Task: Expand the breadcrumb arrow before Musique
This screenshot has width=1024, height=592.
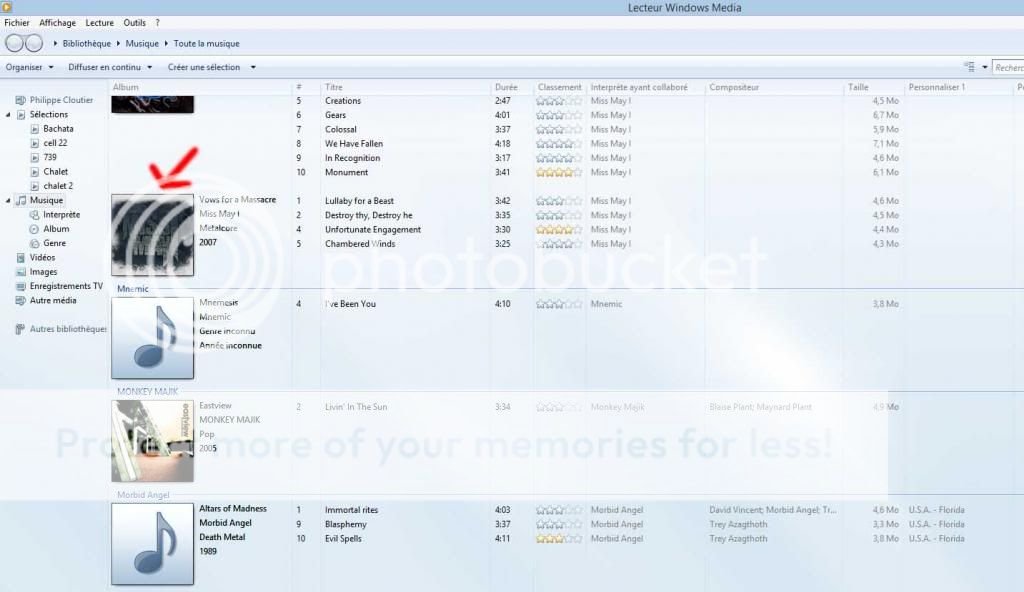Action: tap(119, 44)
